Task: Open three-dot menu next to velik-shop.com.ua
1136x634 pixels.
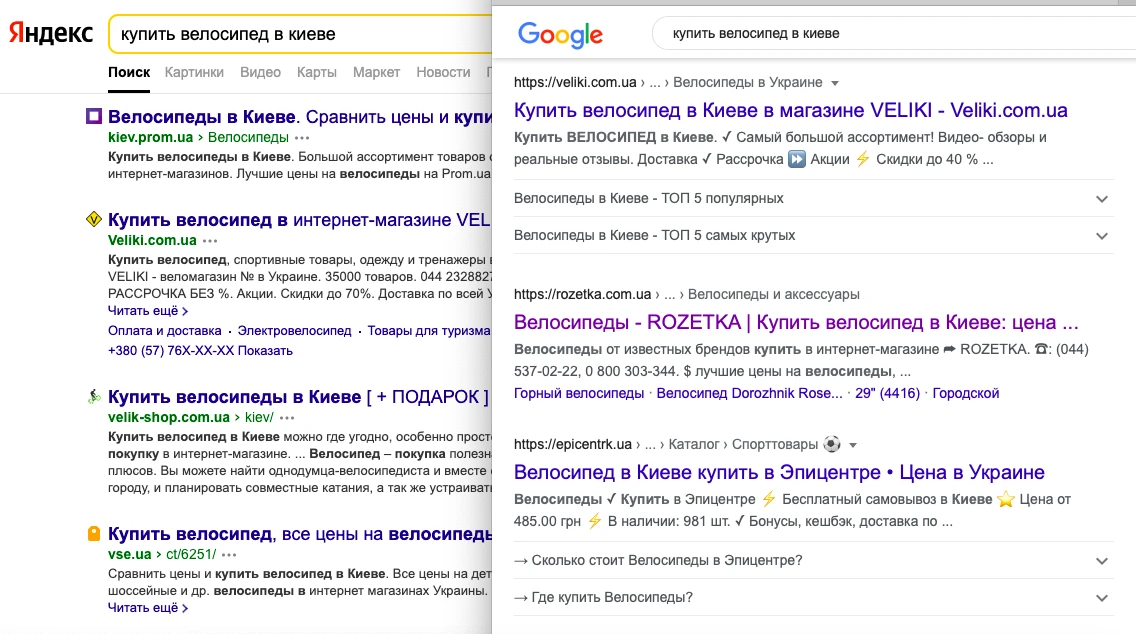Action: [287, 418]
